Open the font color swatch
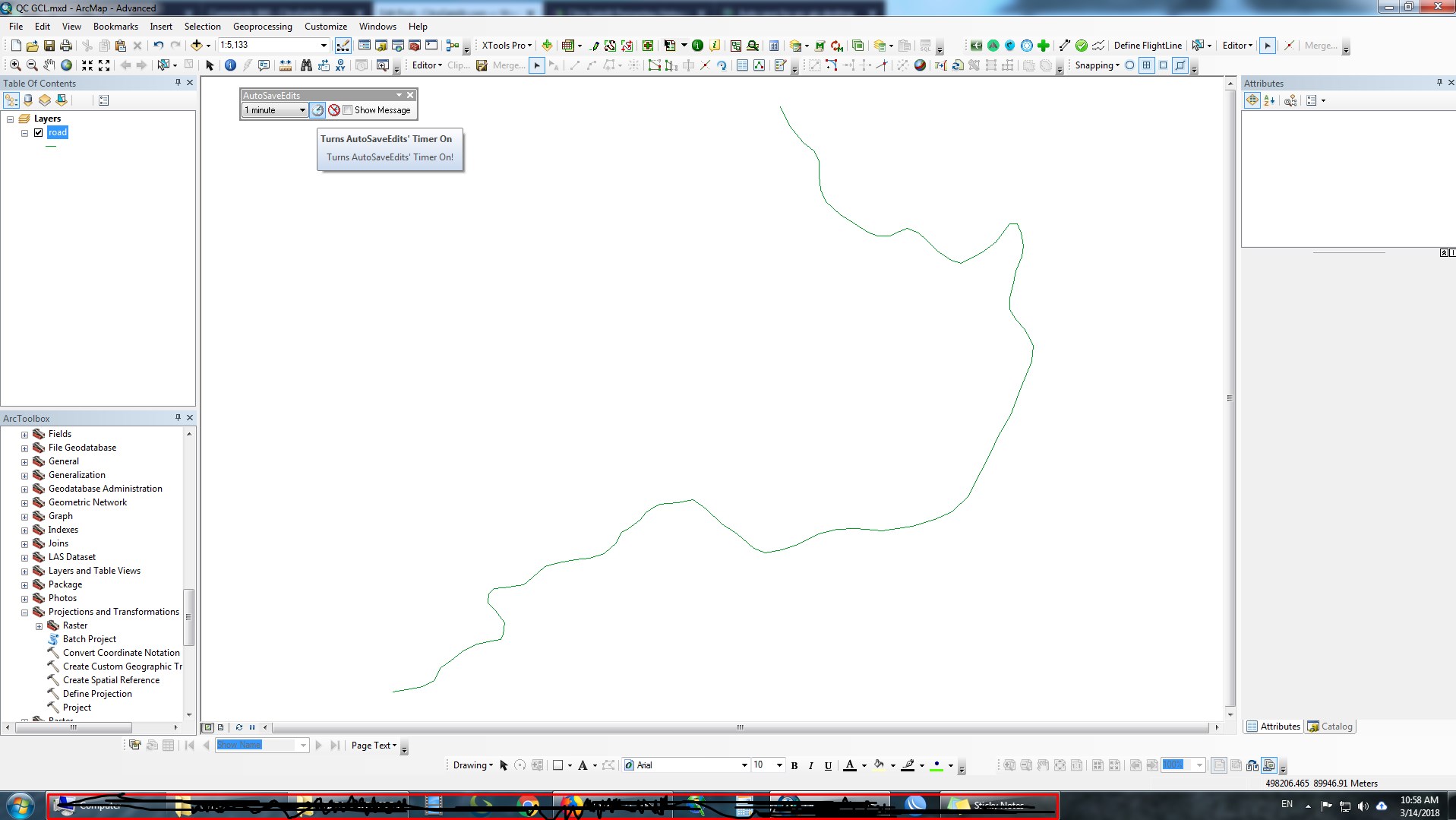This screenshot has width=1456, height=820. coord(850,765)
